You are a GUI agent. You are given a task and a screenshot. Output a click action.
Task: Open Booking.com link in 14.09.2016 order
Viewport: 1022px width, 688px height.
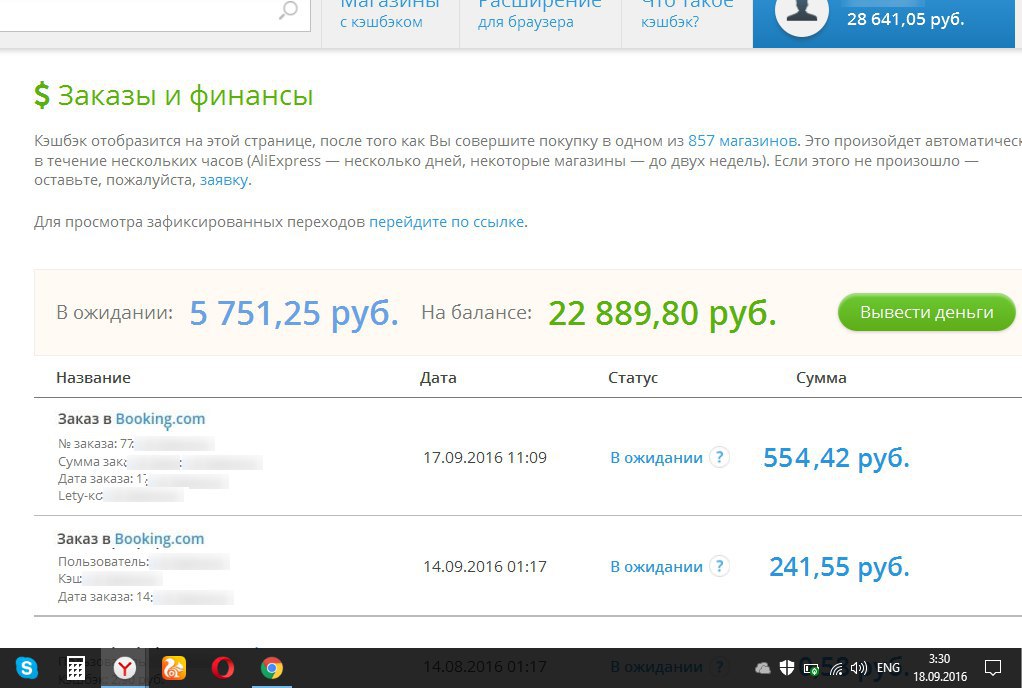(x=159, y=539)
